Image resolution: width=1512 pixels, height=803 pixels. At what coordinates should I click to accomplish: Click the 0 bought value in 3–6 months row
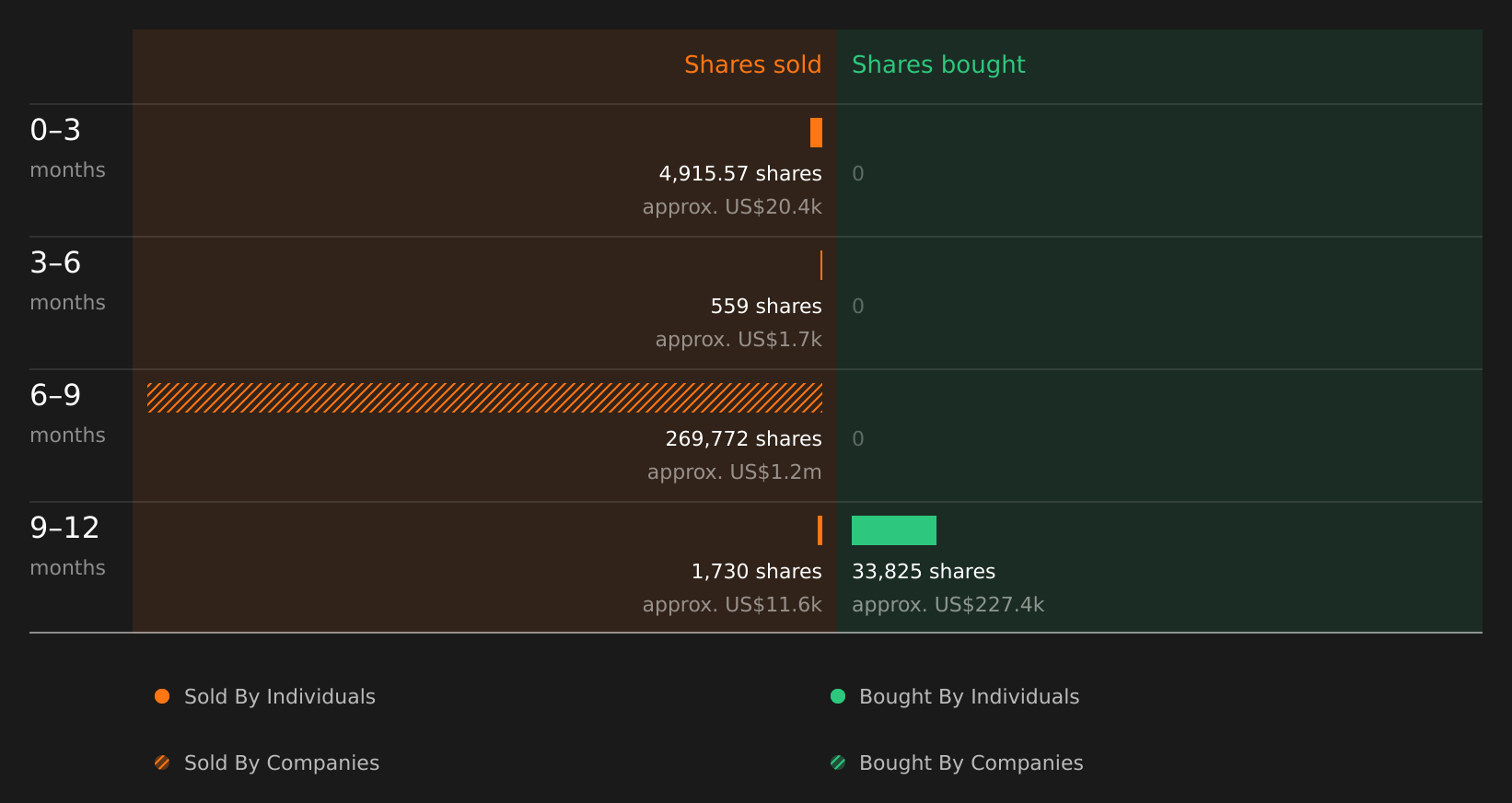pyautogui.click(x=858, y=307)
